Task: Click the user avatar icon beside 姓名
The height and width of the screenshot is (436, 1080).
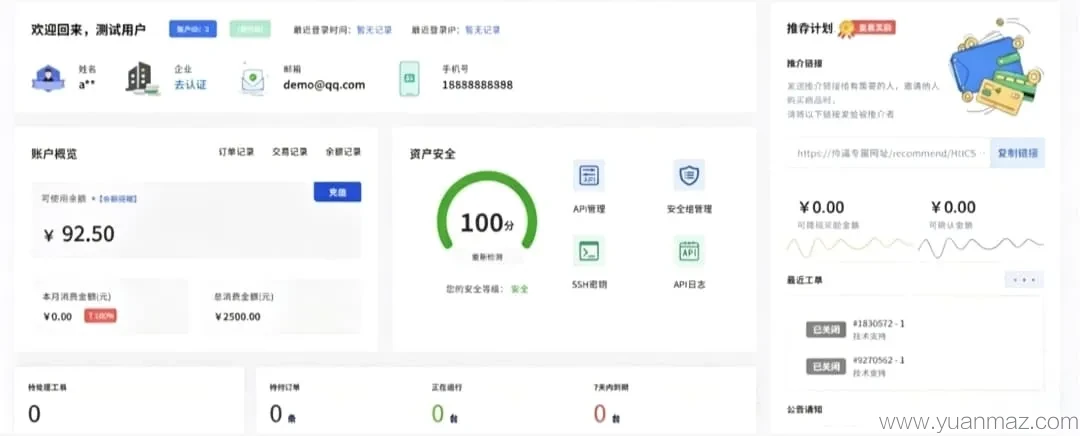Action: pos(48,78)
